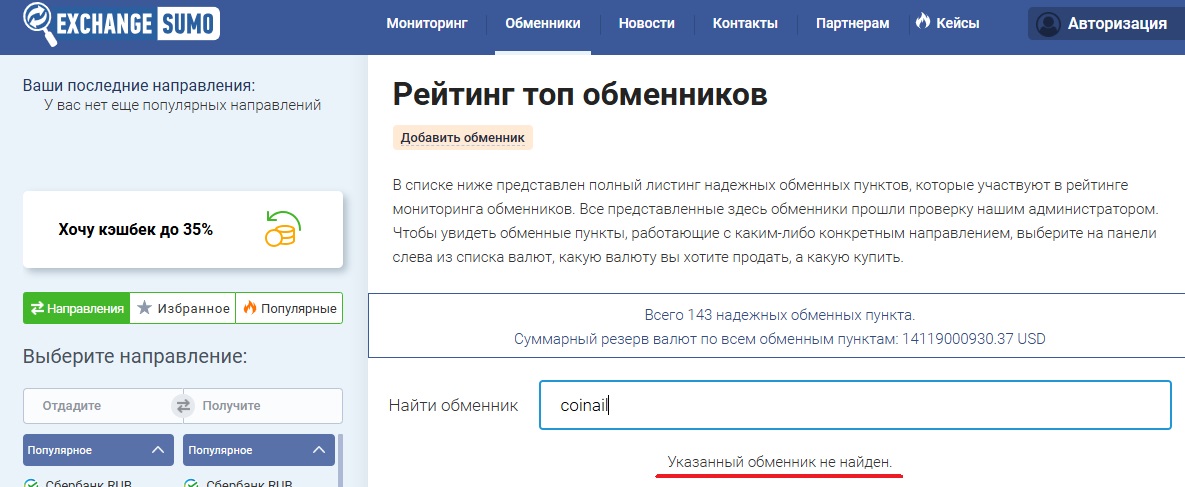Click the arrows icon in Направления

tap(36, 309)
